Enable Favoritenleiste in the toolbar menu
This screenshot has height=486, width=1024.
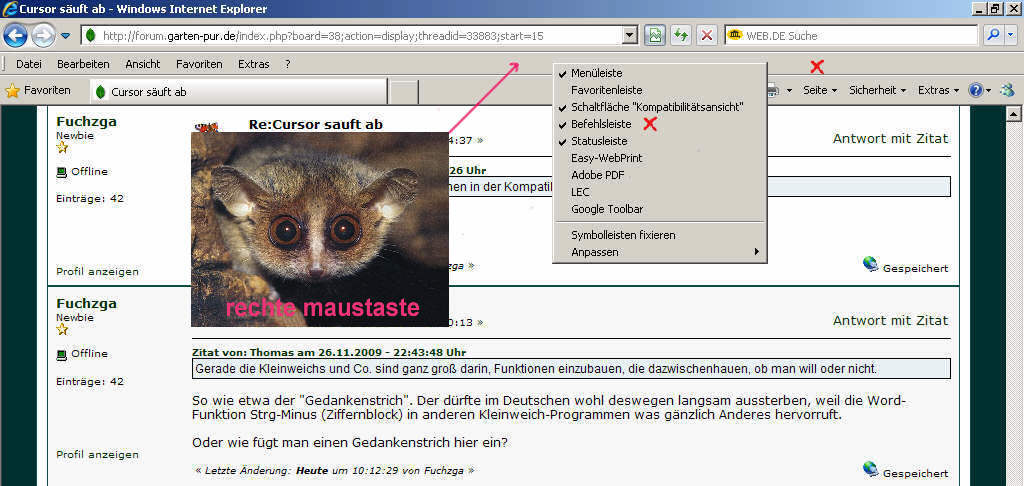click(606, 90)
